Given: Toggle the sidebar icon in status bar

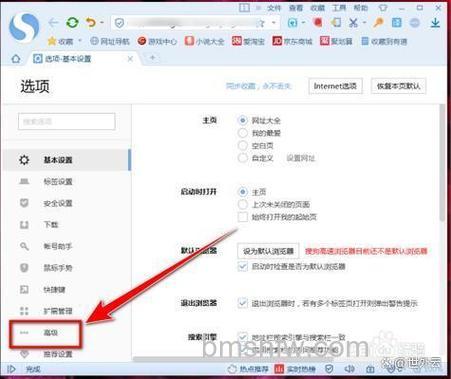Looking at the screenshot, I should click(11, 369).
